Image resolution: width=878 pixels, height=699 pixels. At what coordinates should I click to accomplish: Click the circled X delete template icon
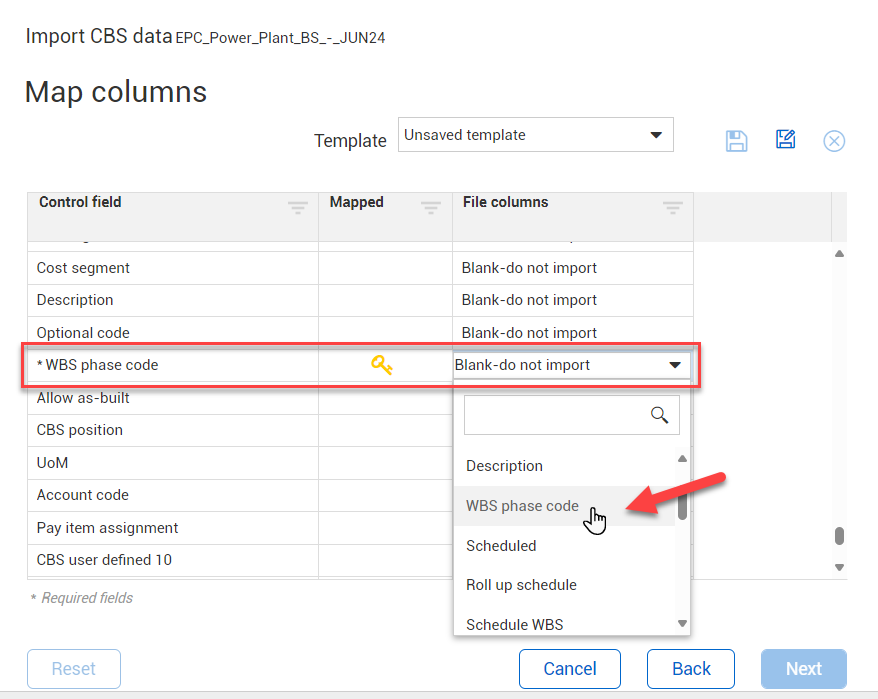pyautogui.click(x=834, y=141)
